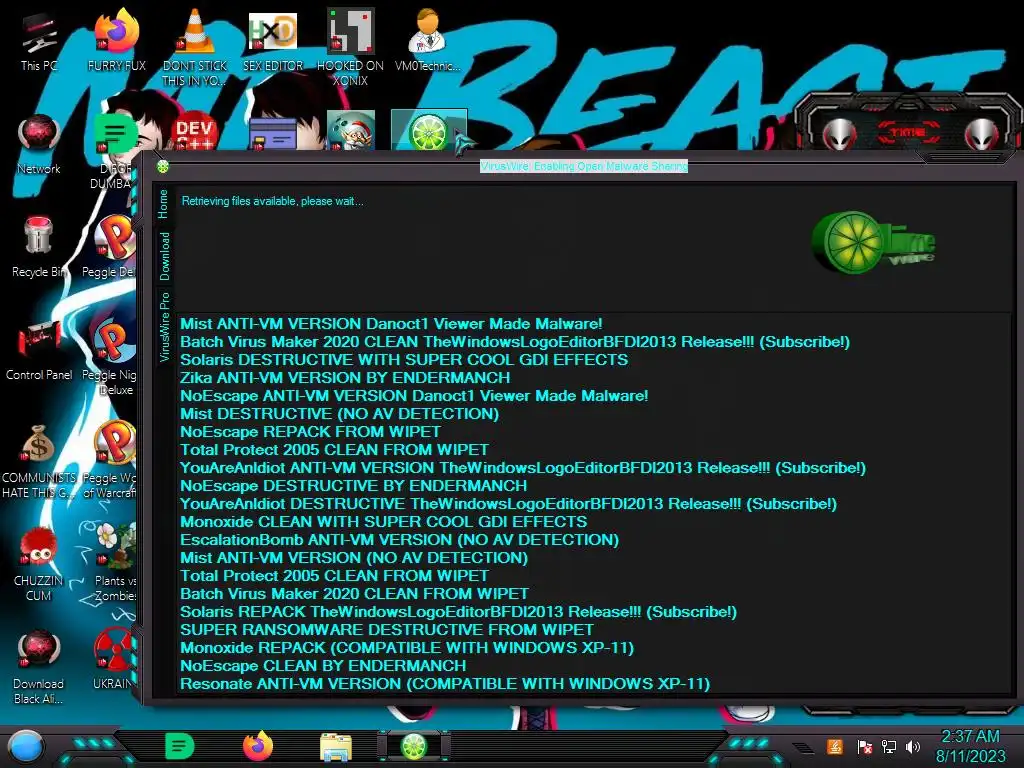This screenshot has height=768, width=1024.
Task: Click the lime icon in window title bar
Action: 163,167
